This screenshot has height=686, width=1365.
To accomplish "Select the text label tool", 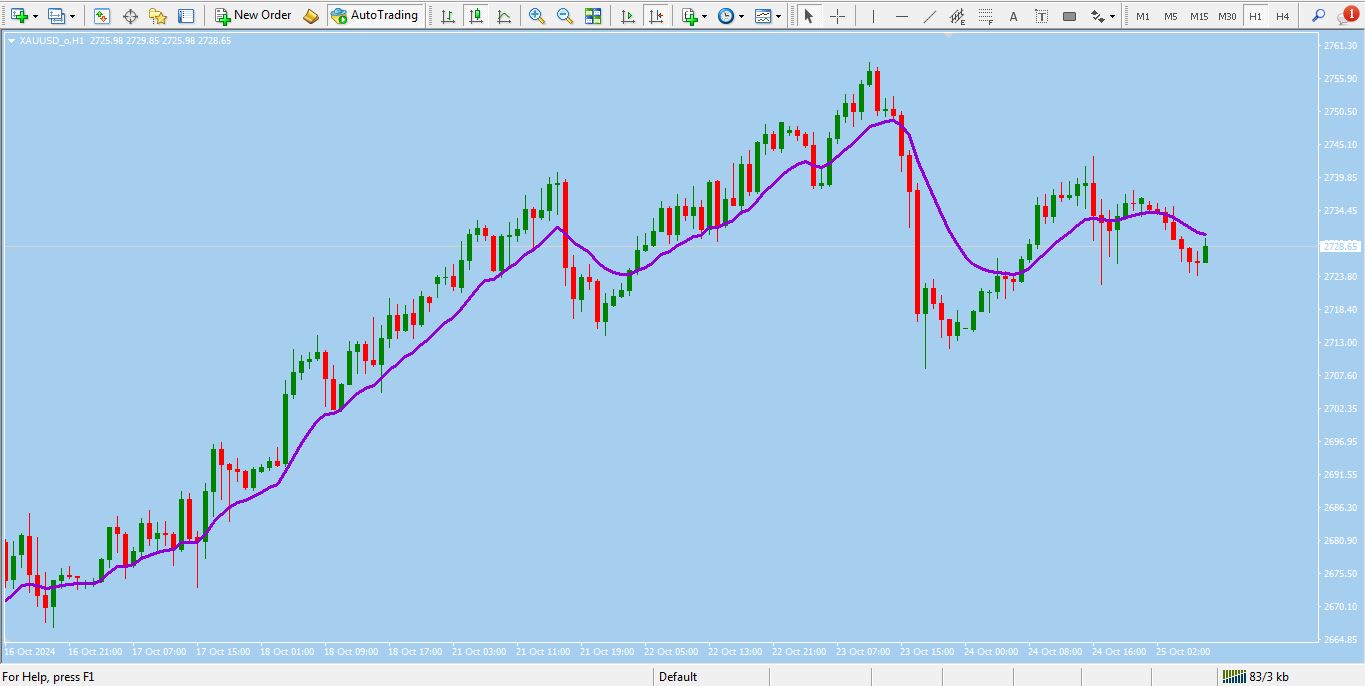I will coord(1041,16).
